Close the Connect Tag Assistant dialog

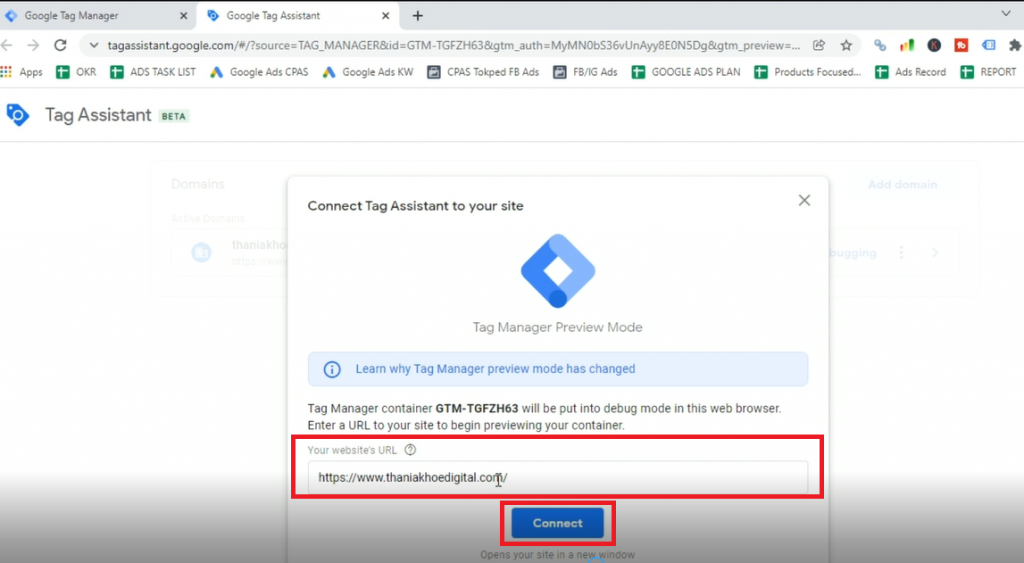click(804, 201)
